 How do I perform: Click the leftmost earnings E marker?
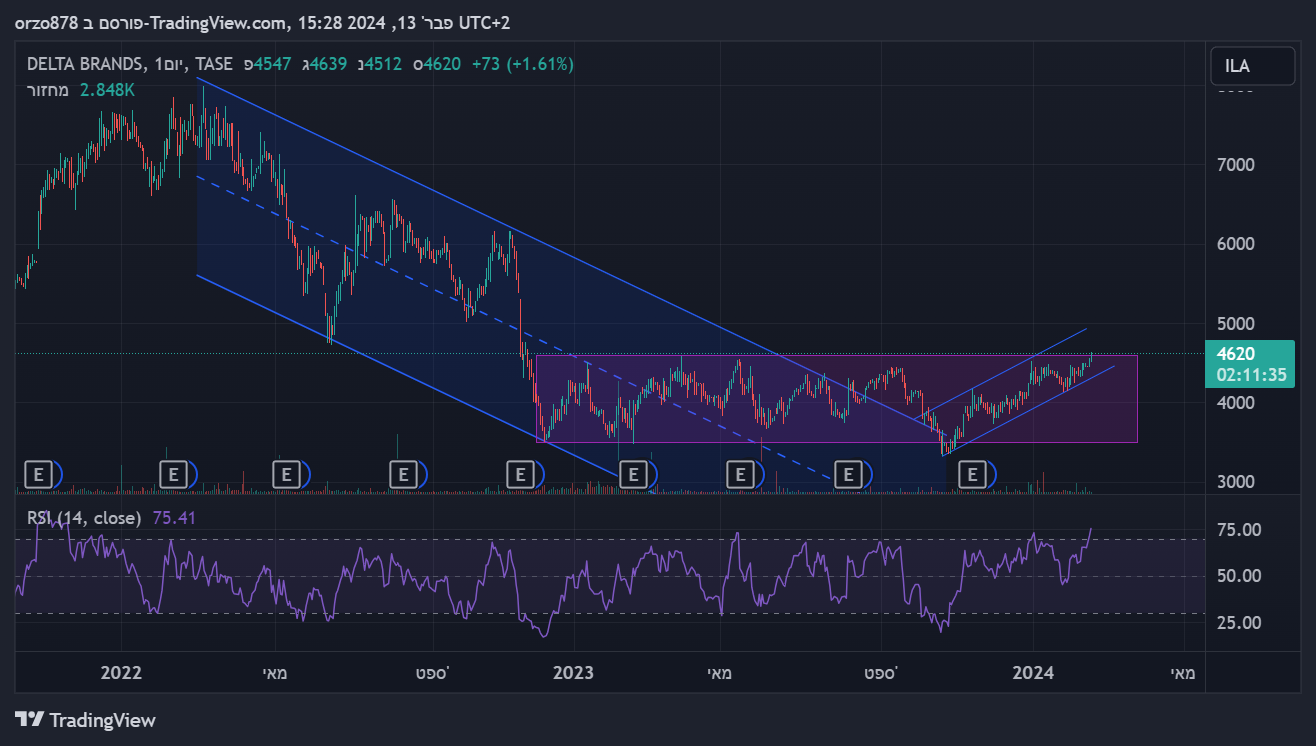[x=39, y=473]
